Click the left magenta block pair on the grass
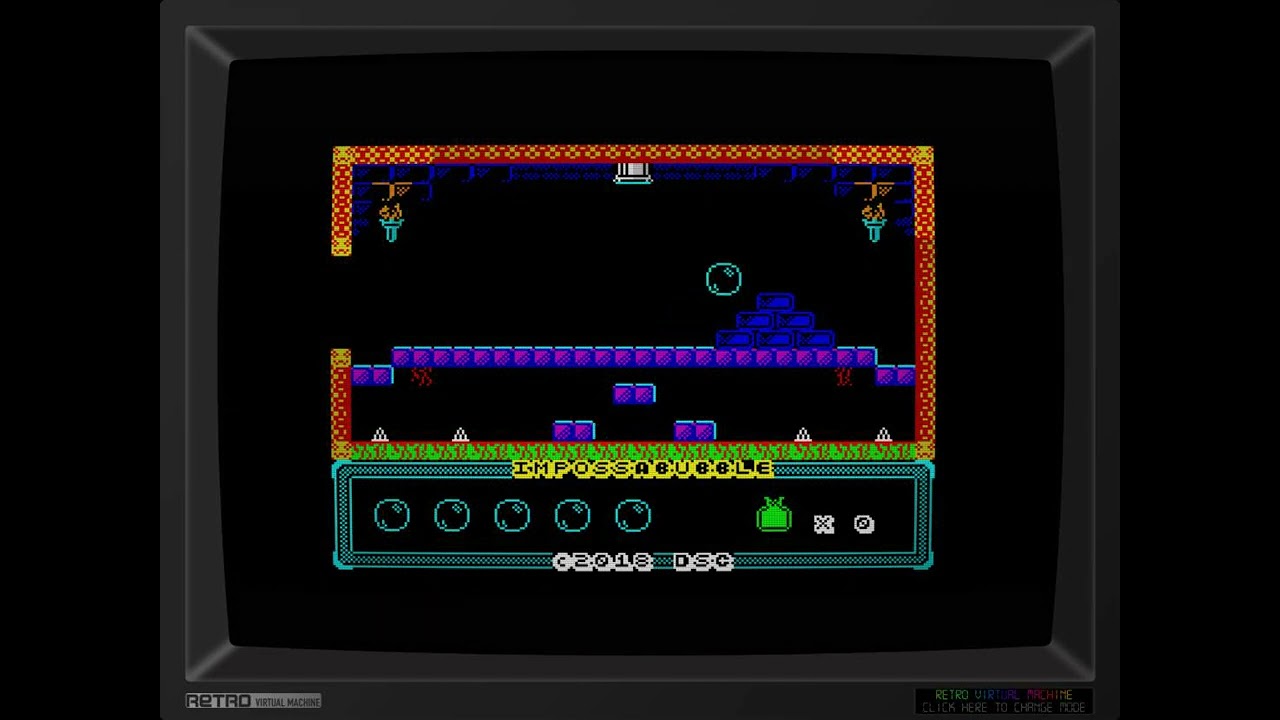Image resolution: width=1280 pixels, height=720 pixels. 573,431
